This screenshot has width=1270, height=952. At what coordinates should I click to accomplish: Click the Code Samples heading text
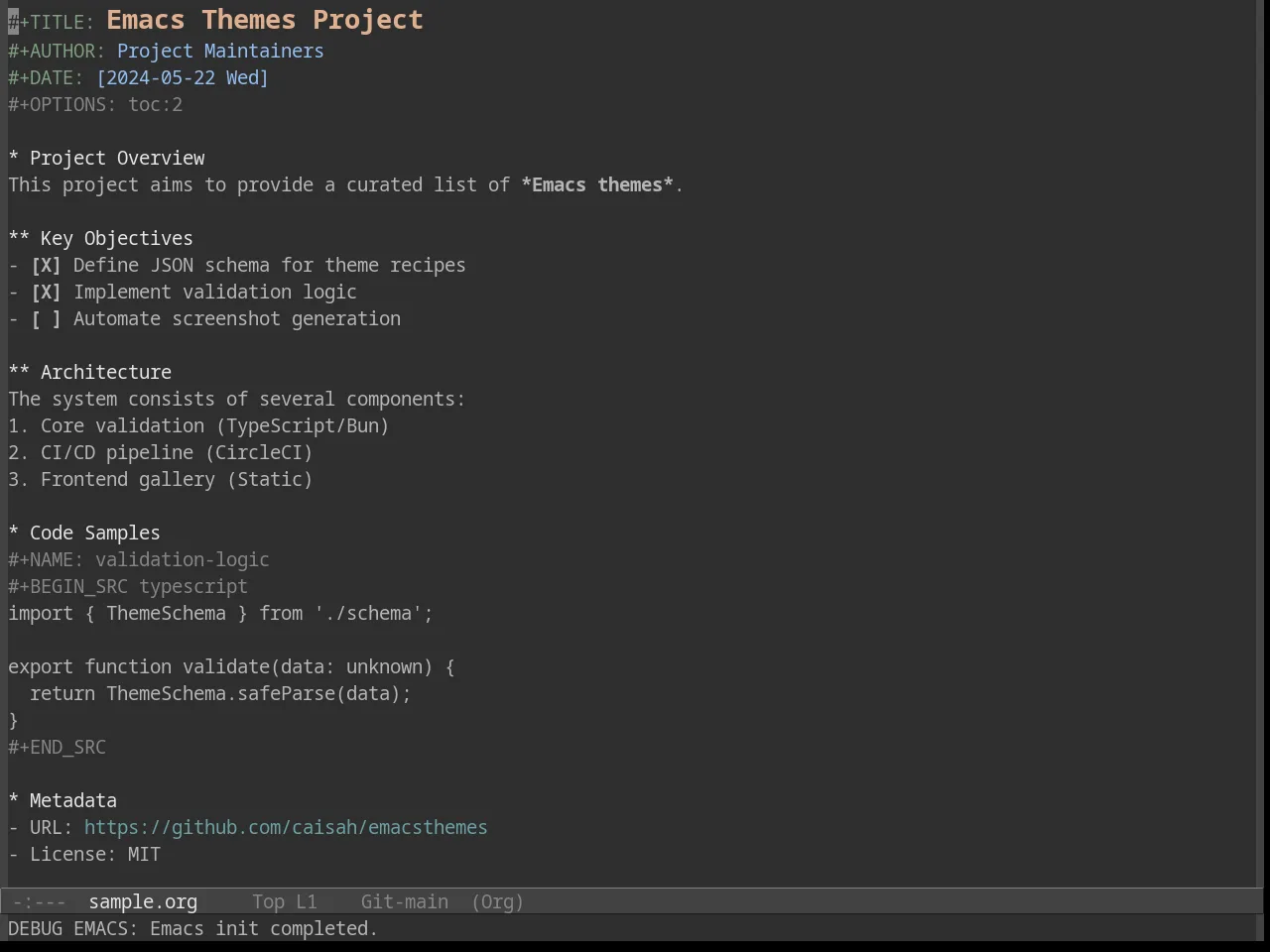pyautogui.click(x=95, y=534)
